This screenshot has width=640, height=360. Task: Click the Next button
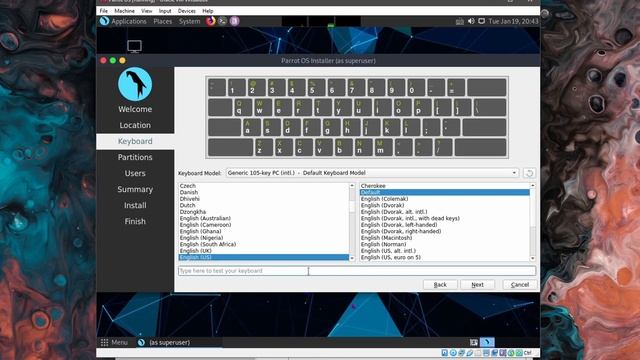[x=478, y=284]
